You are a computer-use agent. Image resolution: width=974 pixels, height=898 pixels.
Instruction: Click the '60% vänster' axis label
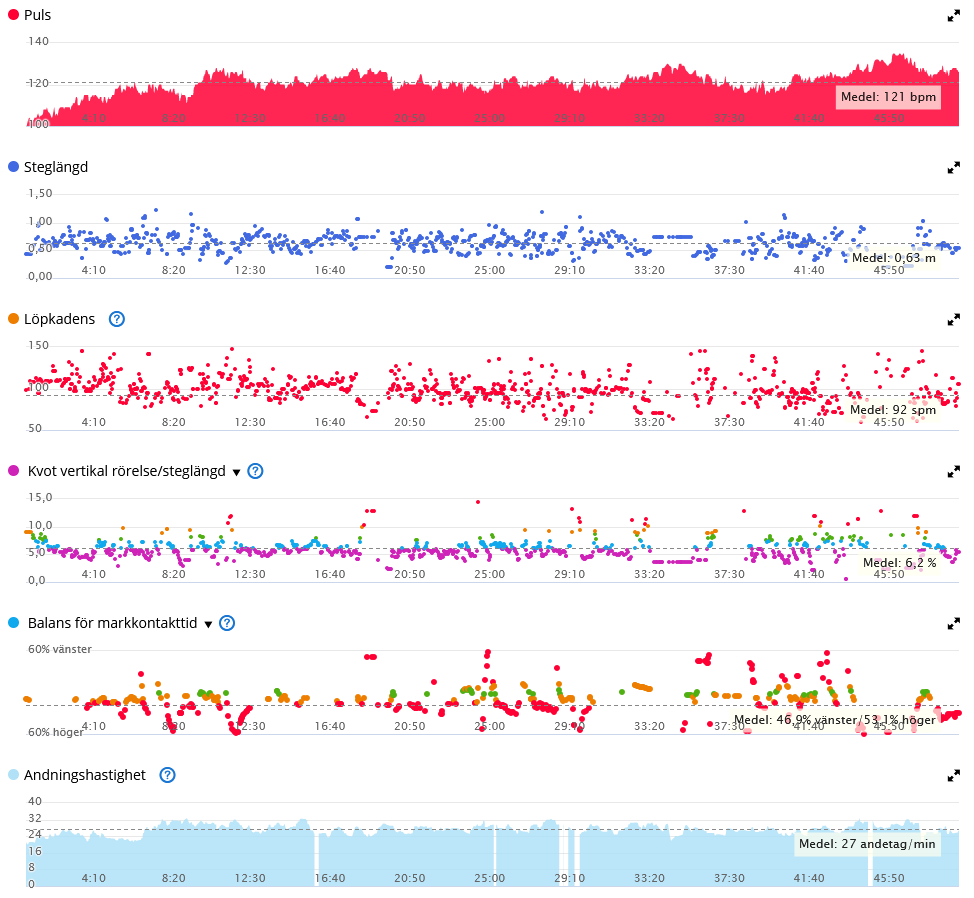60,650
